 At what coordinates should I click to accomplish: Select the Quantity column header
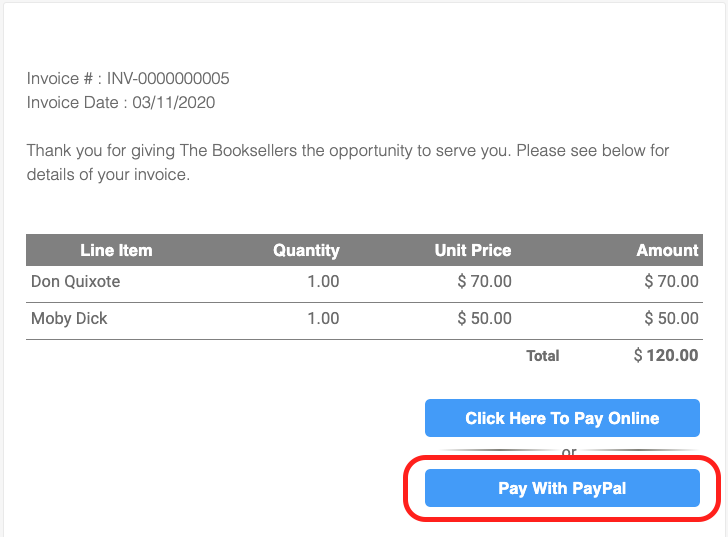click(306, 250)
